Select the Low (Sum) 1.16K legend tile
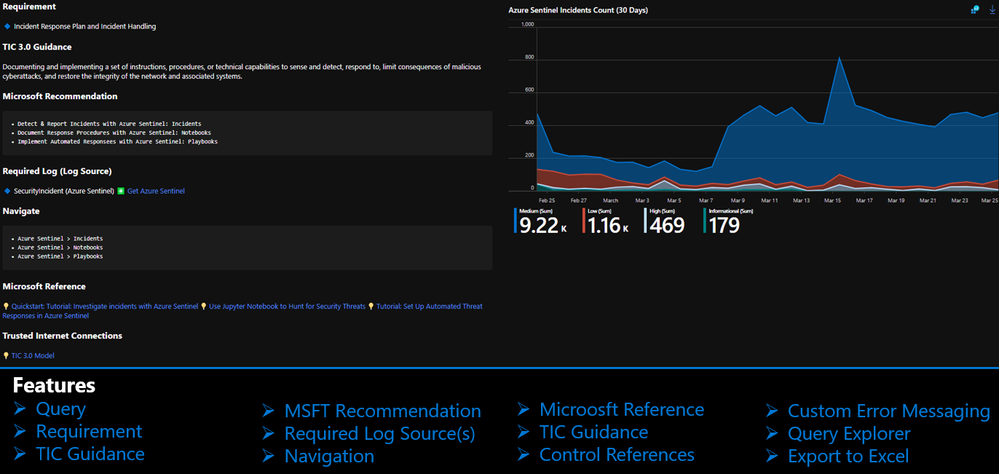 606,221
